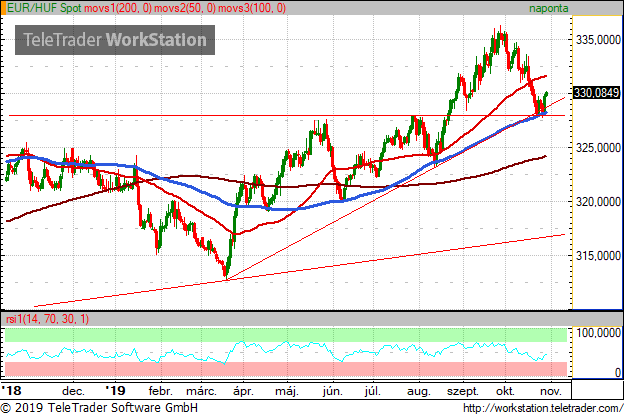Open the workstation.teletrader.com link
This screenshot has height=417, width=624.
pos(543,408)
